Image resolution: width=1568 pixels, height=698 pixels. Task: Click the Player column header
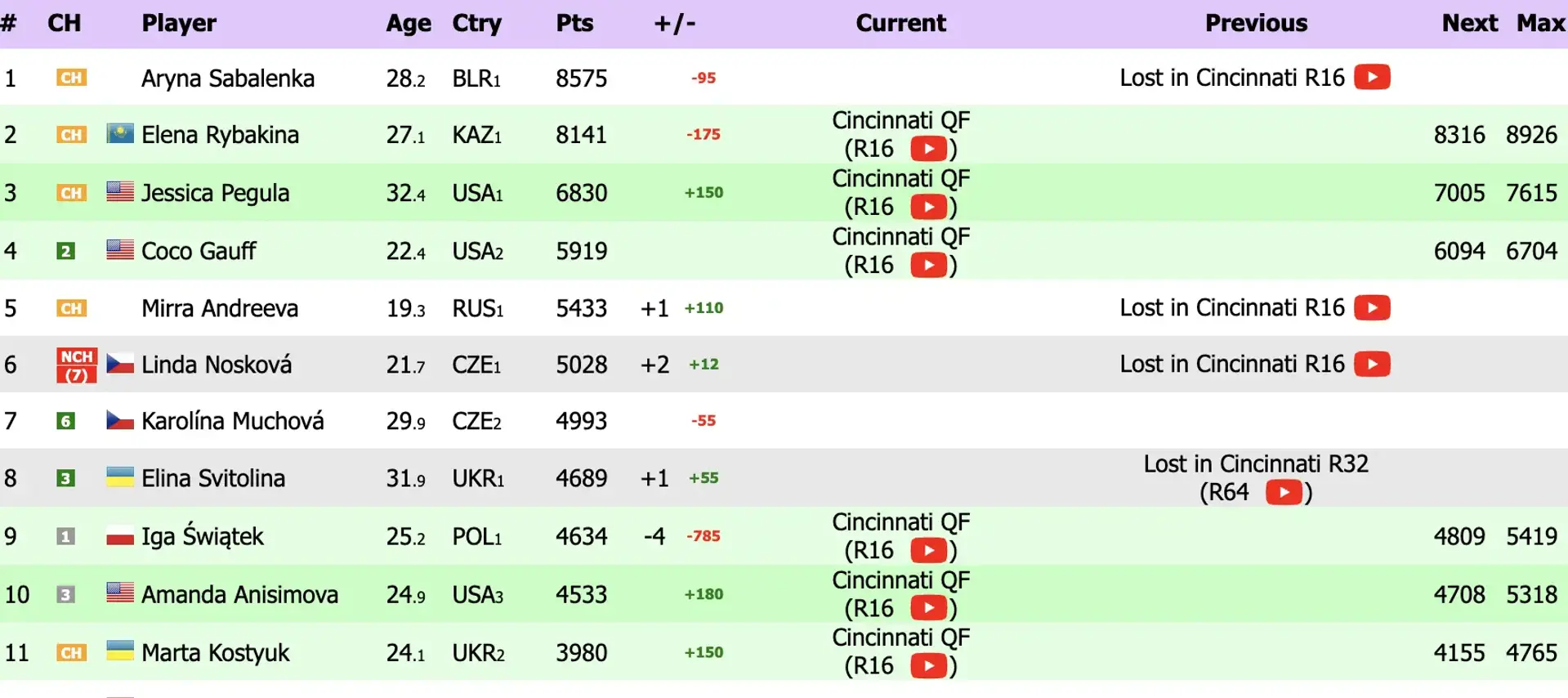[179, 24]
